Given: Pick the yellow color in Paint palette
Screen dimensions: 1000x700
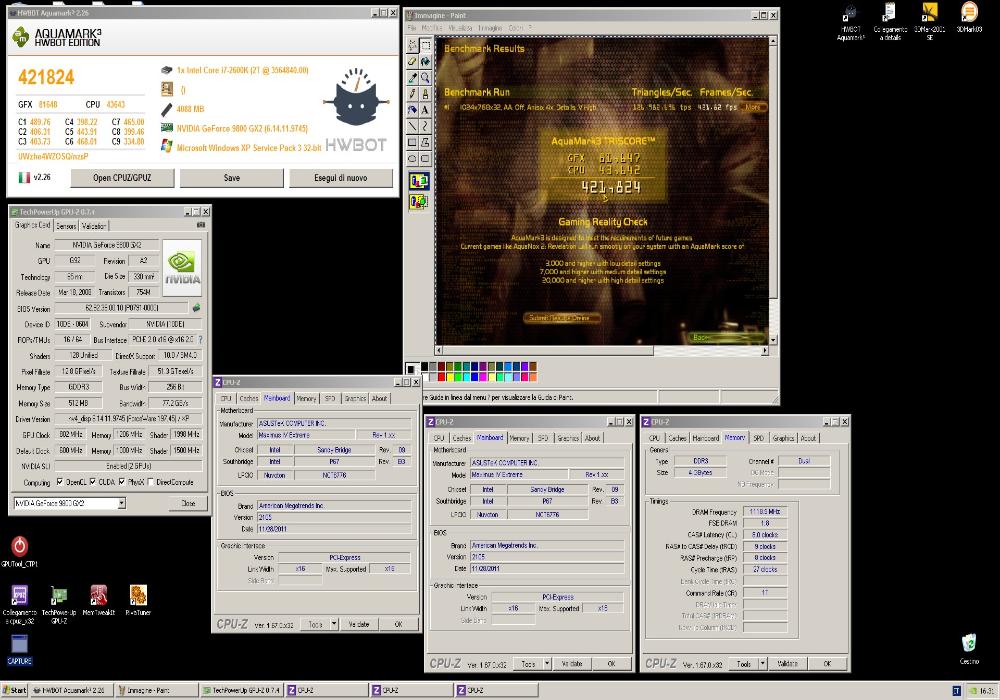Looking at the screenshot, I should (x=449, y=377).
